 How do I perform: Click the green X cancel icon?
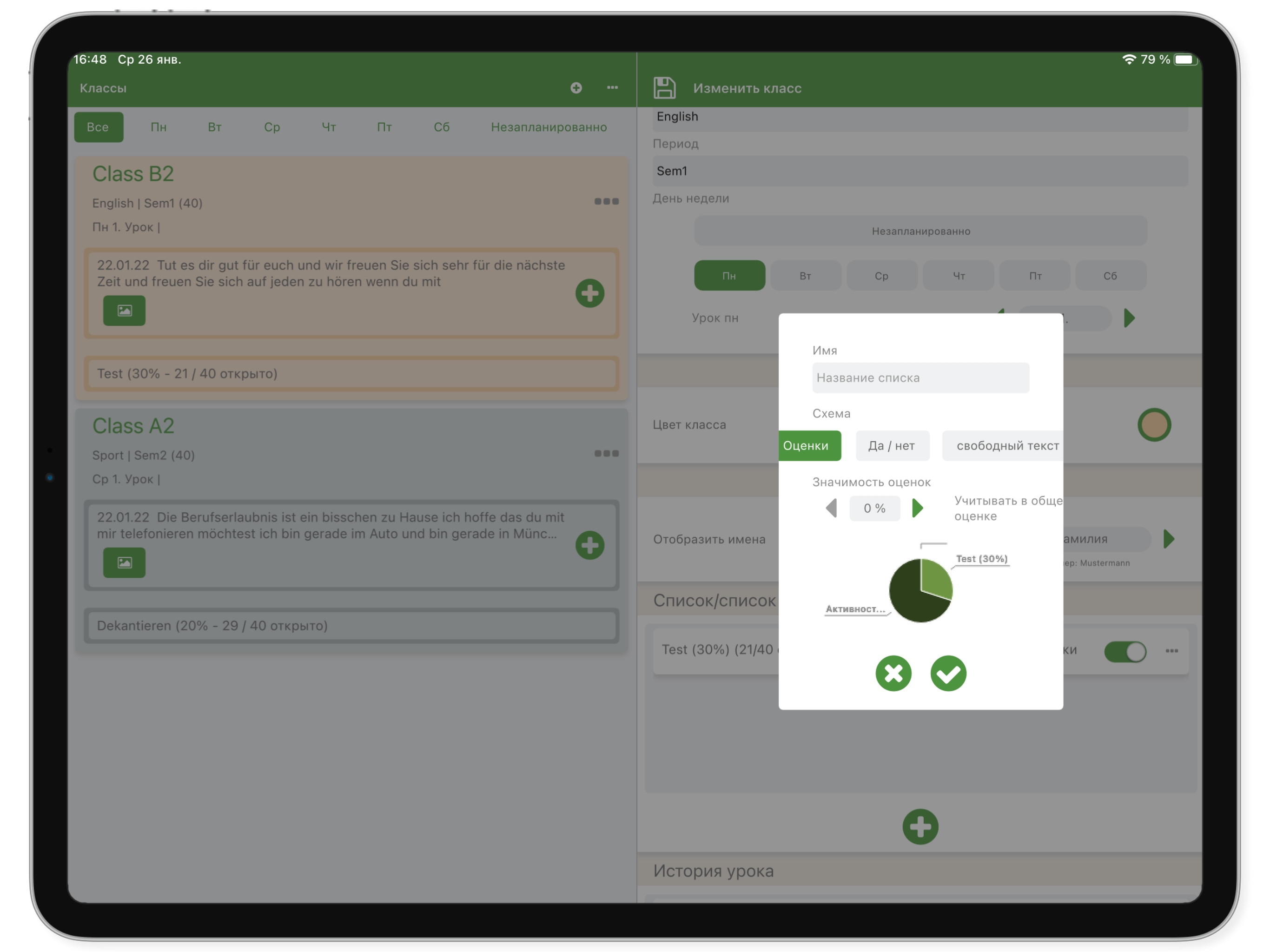(x=893, y=673)
